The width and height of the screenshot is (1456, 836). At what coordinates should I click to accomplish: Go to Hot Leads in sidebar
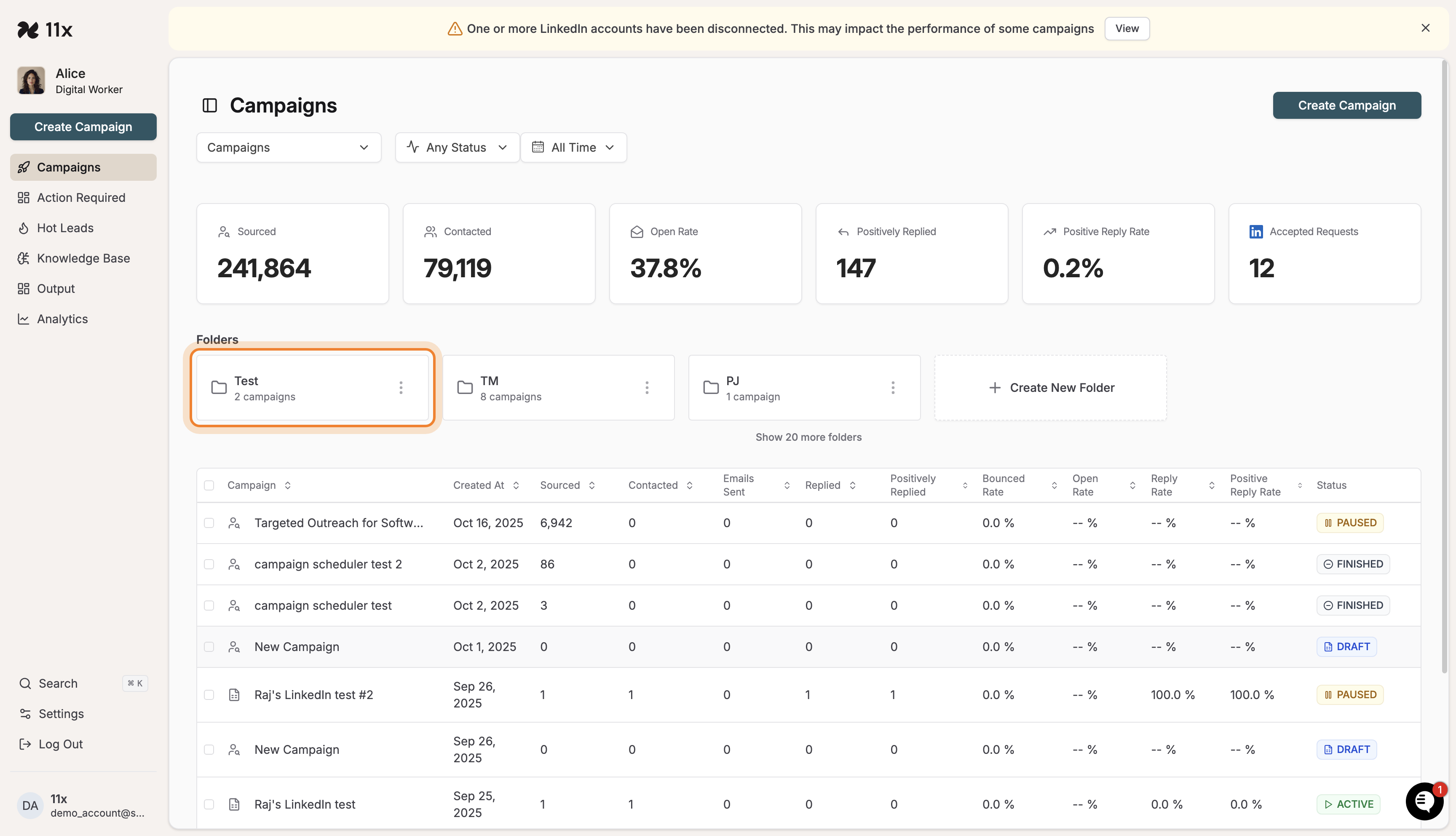point(65,228)
